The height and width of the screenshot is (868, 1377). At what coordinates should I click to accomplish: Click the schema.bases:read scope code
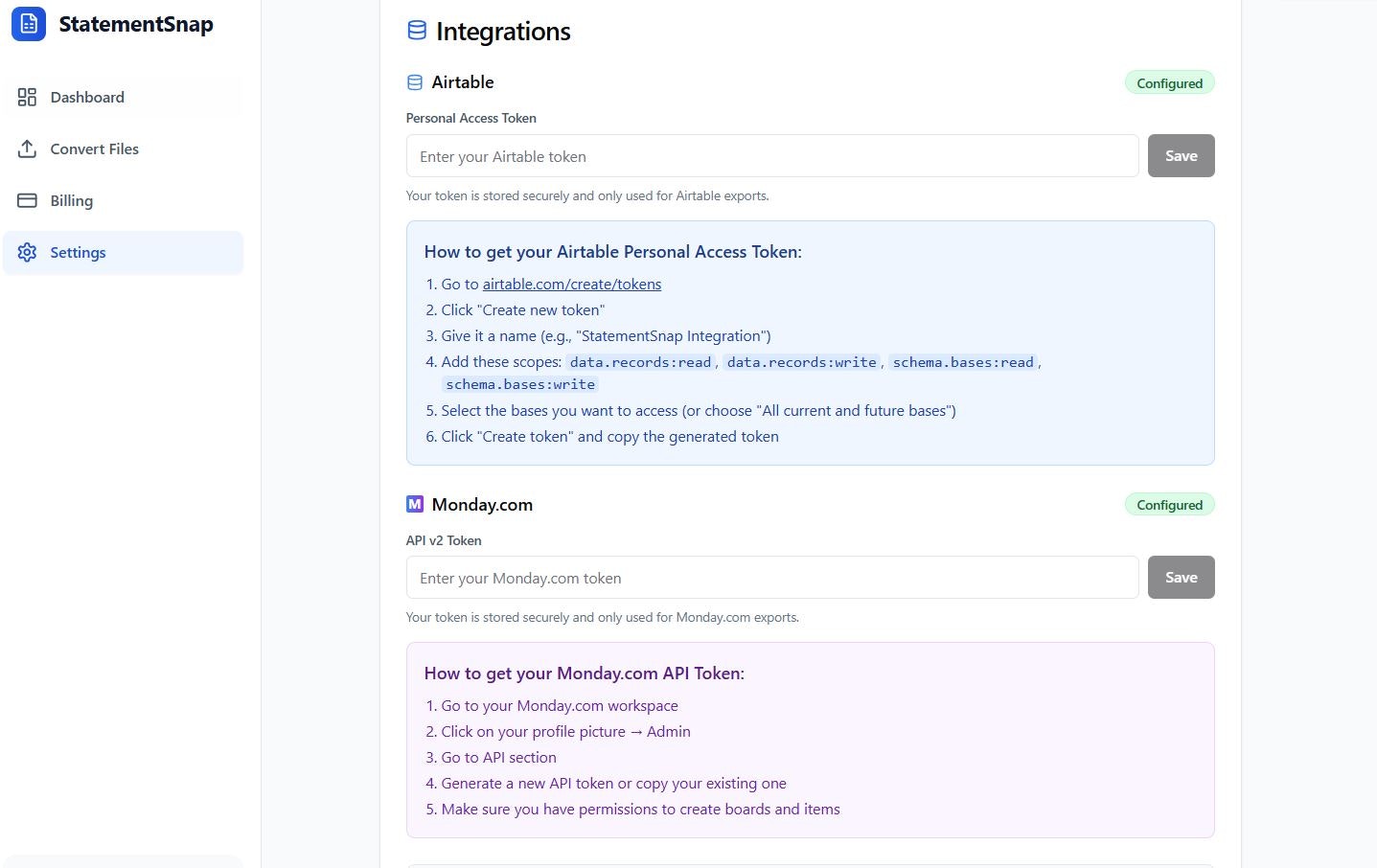pyautogui.click(x=963, y=362)
